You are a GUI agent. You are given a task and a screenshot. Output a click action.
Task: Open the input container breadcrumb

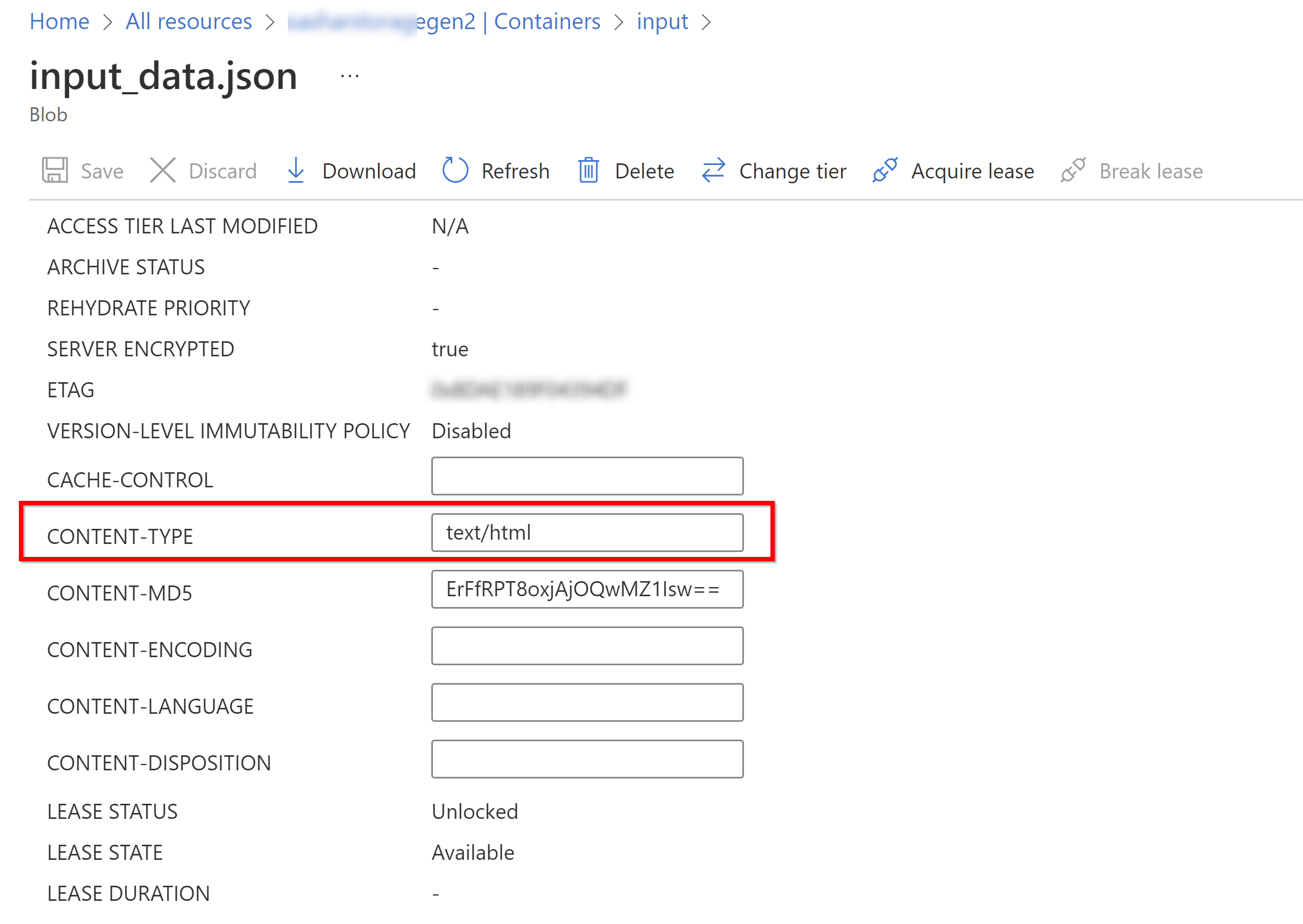(661, 21)
